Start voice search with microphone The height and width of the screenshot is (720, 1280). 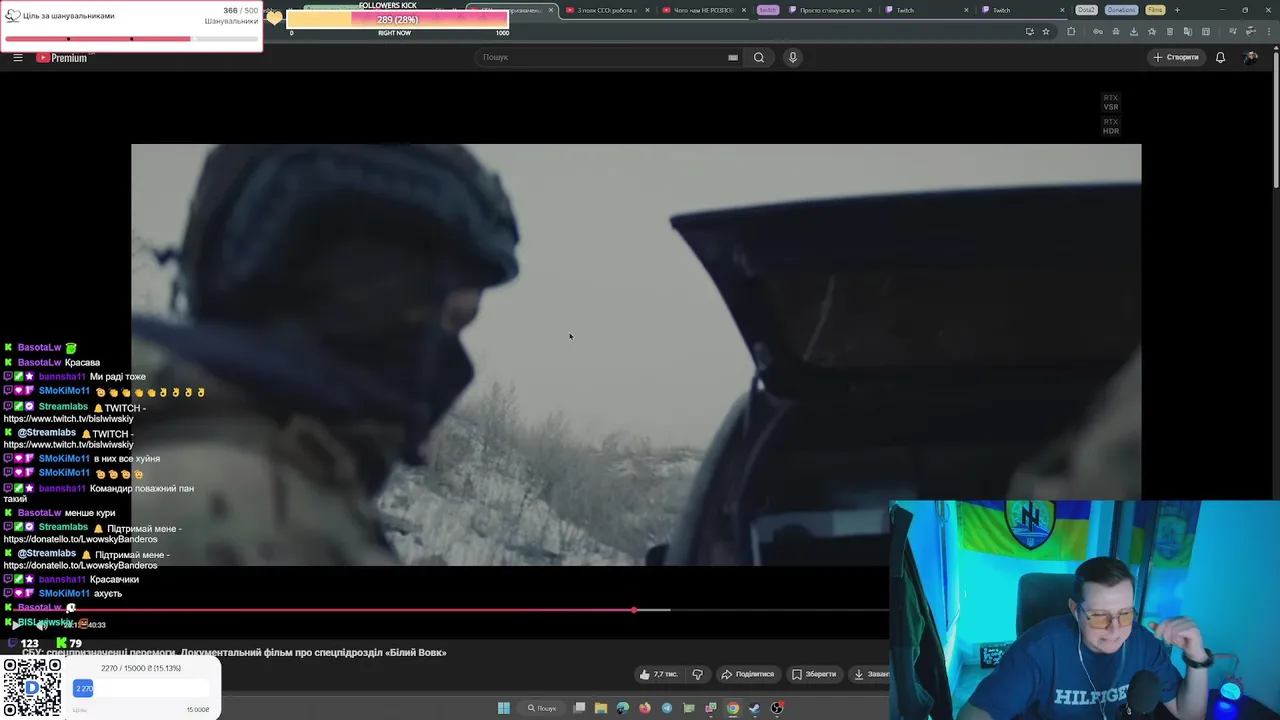click(793, 57)
